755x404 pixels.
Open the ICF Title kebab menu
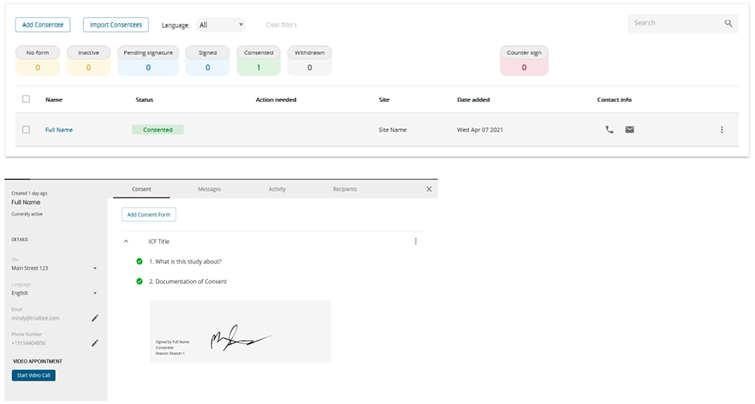[416, 241]
